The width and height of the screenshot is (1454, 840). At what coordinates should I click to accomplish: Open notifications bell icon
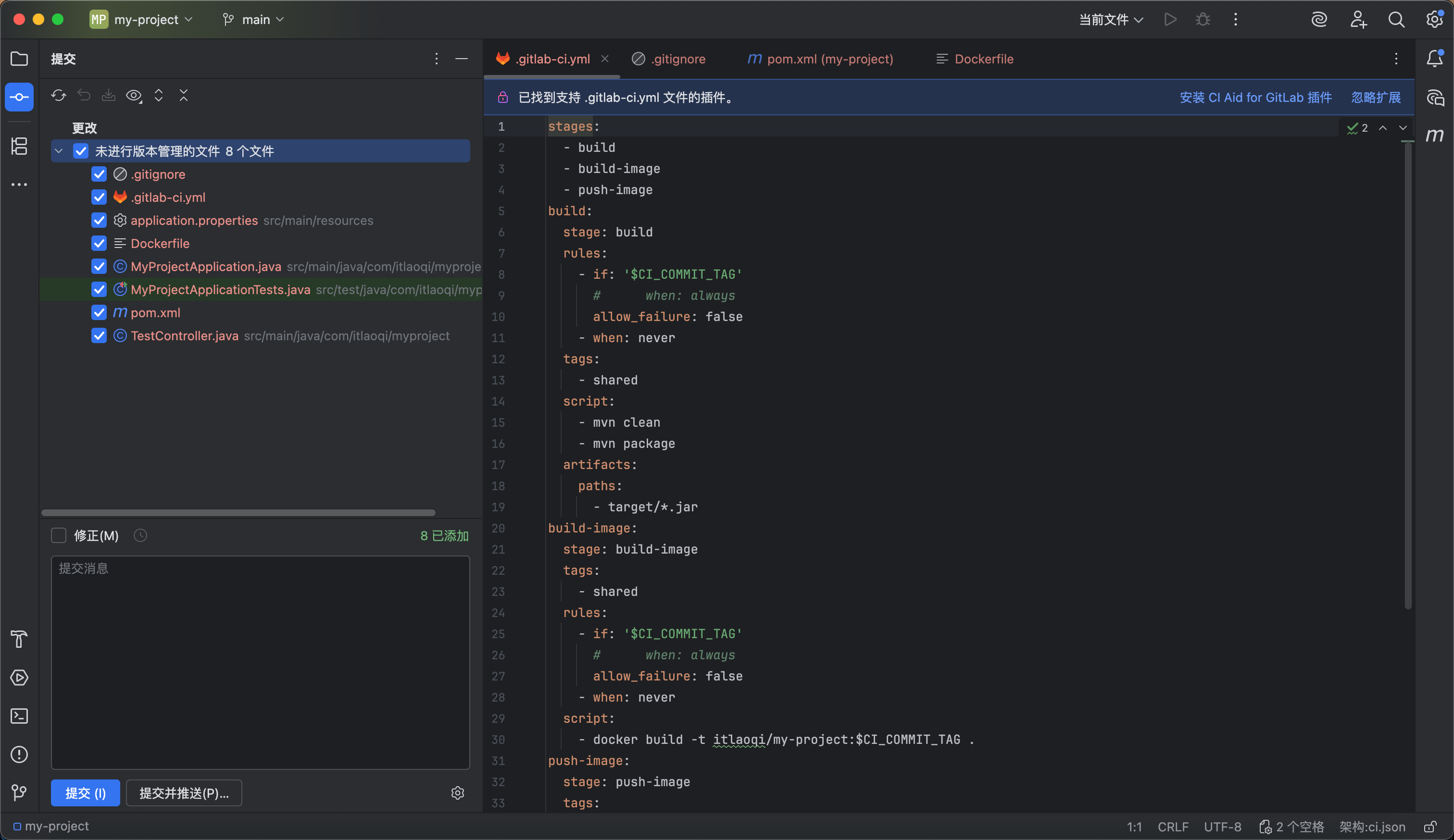tap(1434, 58)
